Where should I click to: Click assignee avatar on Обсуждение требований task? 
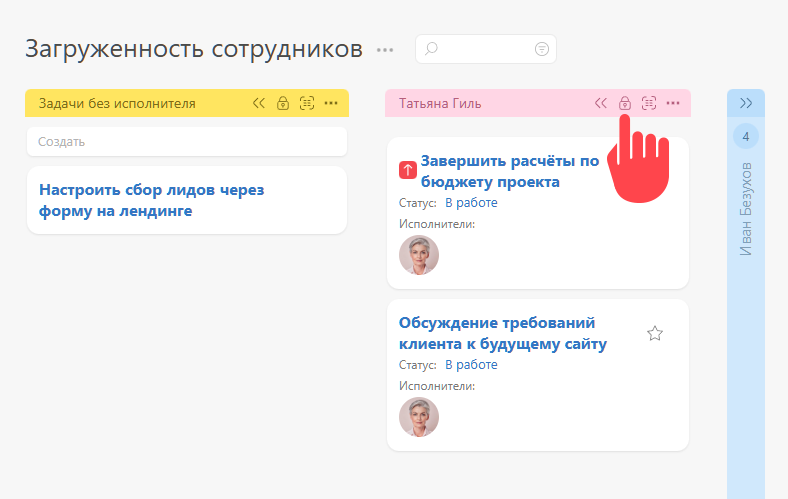click(419, 417)
